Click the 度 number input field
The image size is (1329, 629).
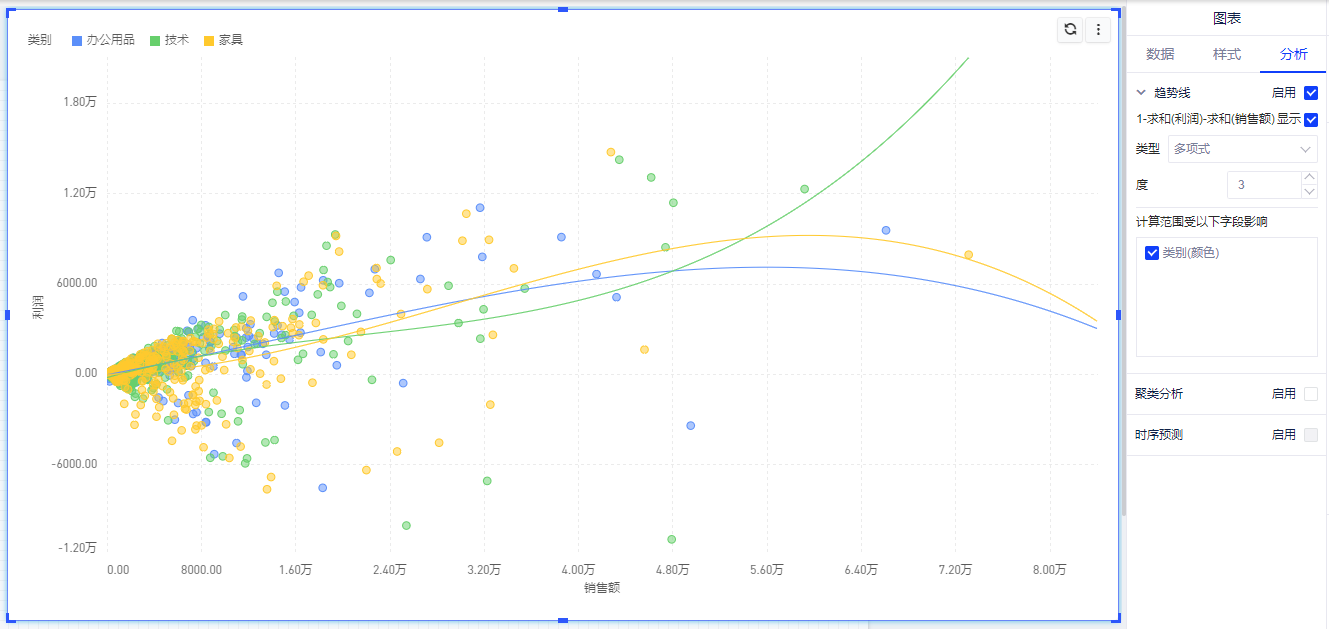(x=1263, y=185)
